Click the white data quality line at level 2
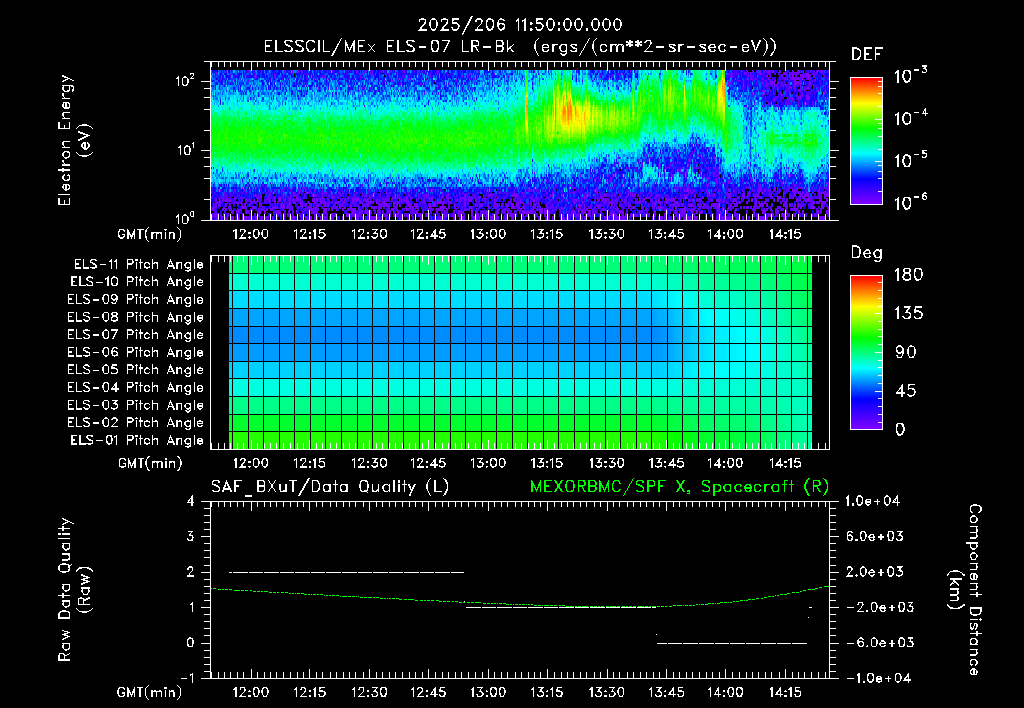This screenshot has height=708, width=1024. pos(346,572)
